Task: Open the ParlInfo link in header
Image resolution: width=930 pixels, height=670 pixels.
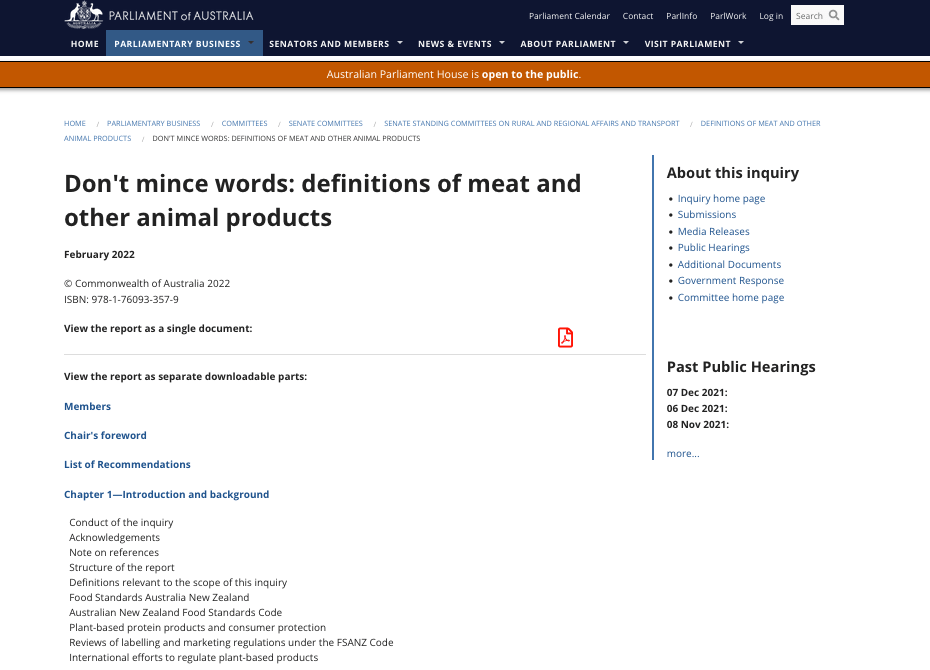Action: [681, 16]
